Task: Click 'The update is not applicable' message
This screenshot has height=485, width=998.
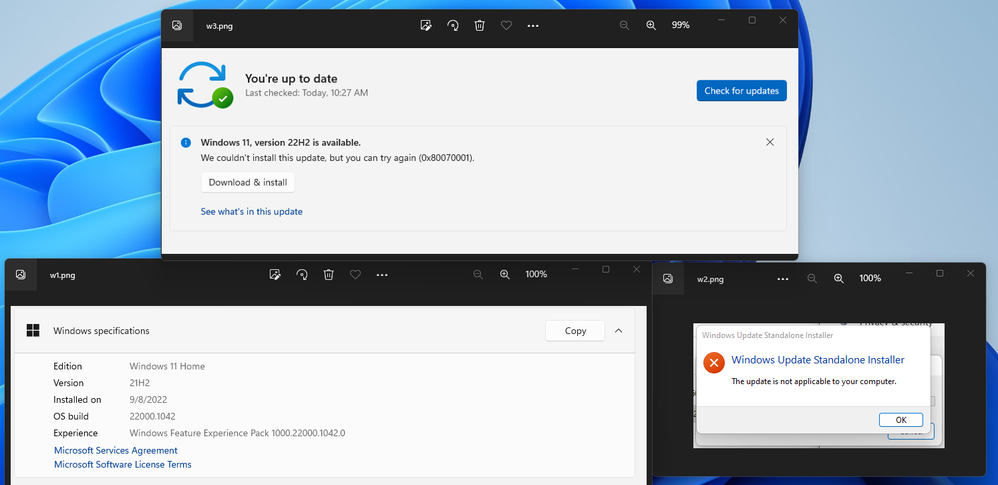Action: [x=813, y=382]
